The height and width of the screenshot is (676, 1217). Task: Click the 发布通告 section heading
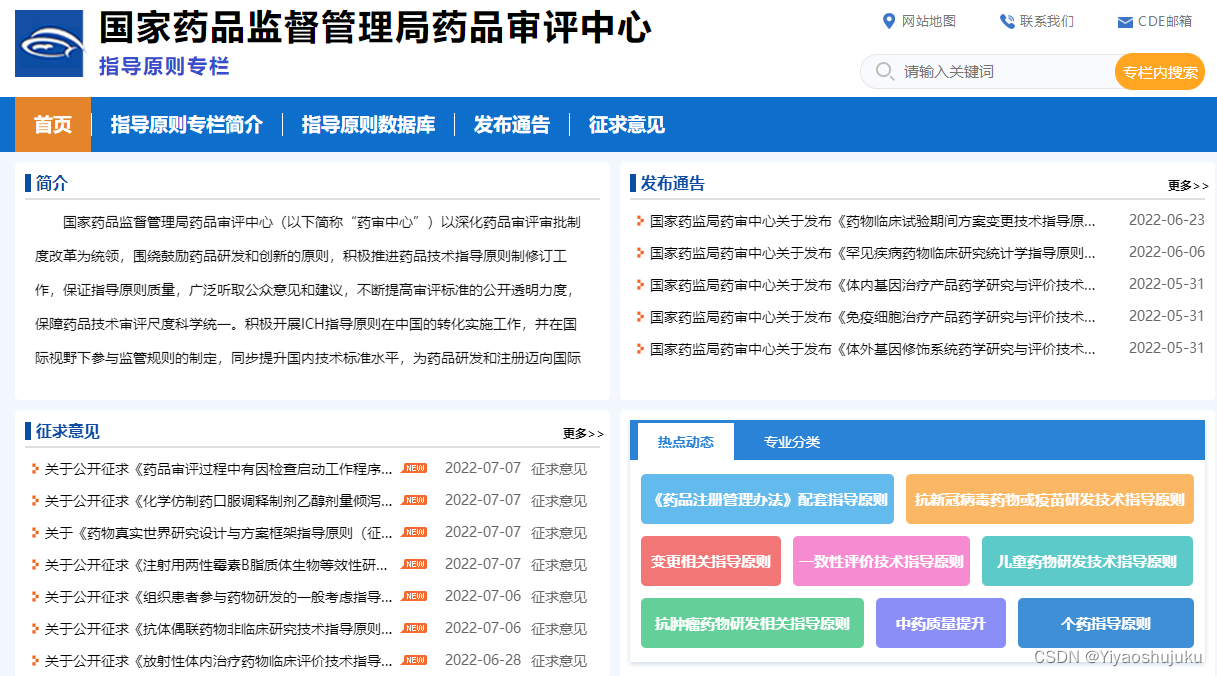tap(673, 183)
